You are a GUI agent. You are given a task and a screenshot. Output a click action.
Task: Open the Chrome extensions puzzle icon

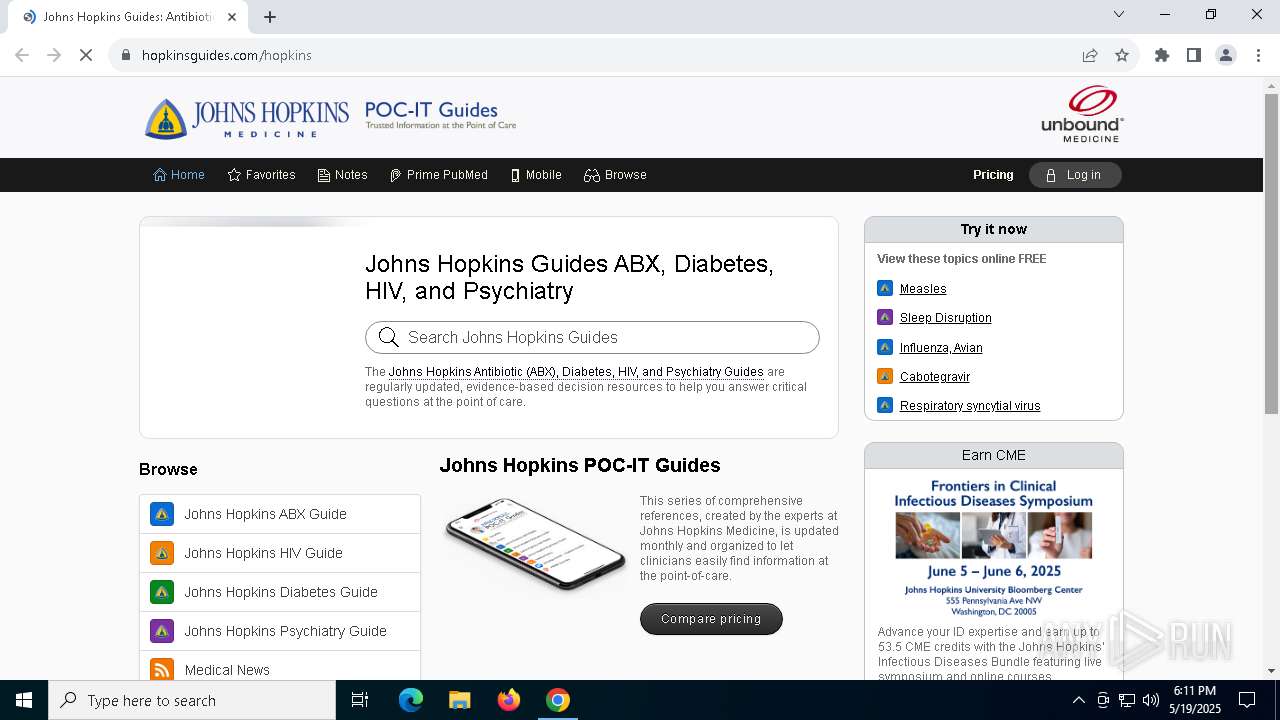(x=1162, y=55)
